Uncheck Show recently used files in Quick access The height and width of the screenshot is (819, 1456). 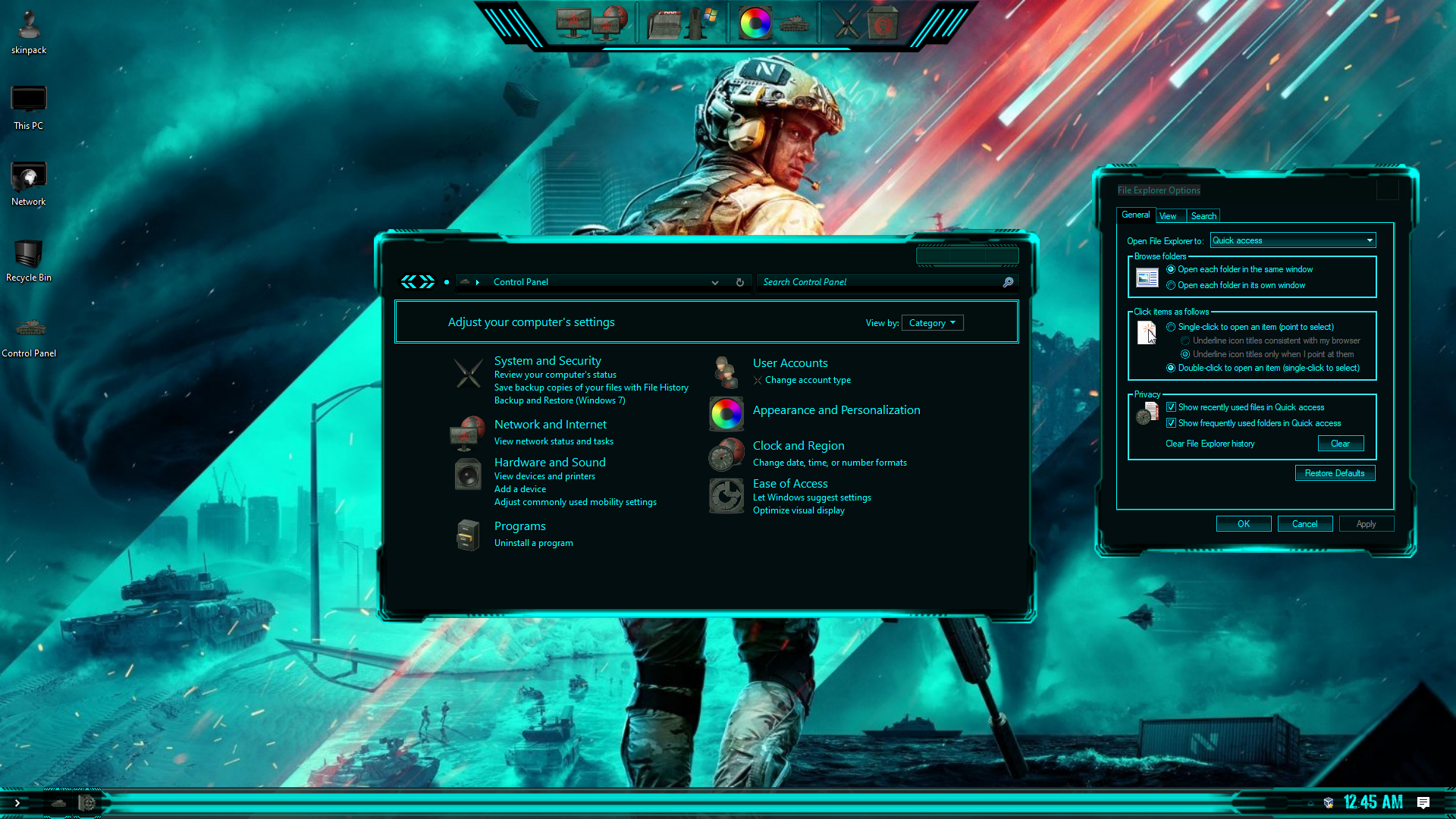point(1171,407)
